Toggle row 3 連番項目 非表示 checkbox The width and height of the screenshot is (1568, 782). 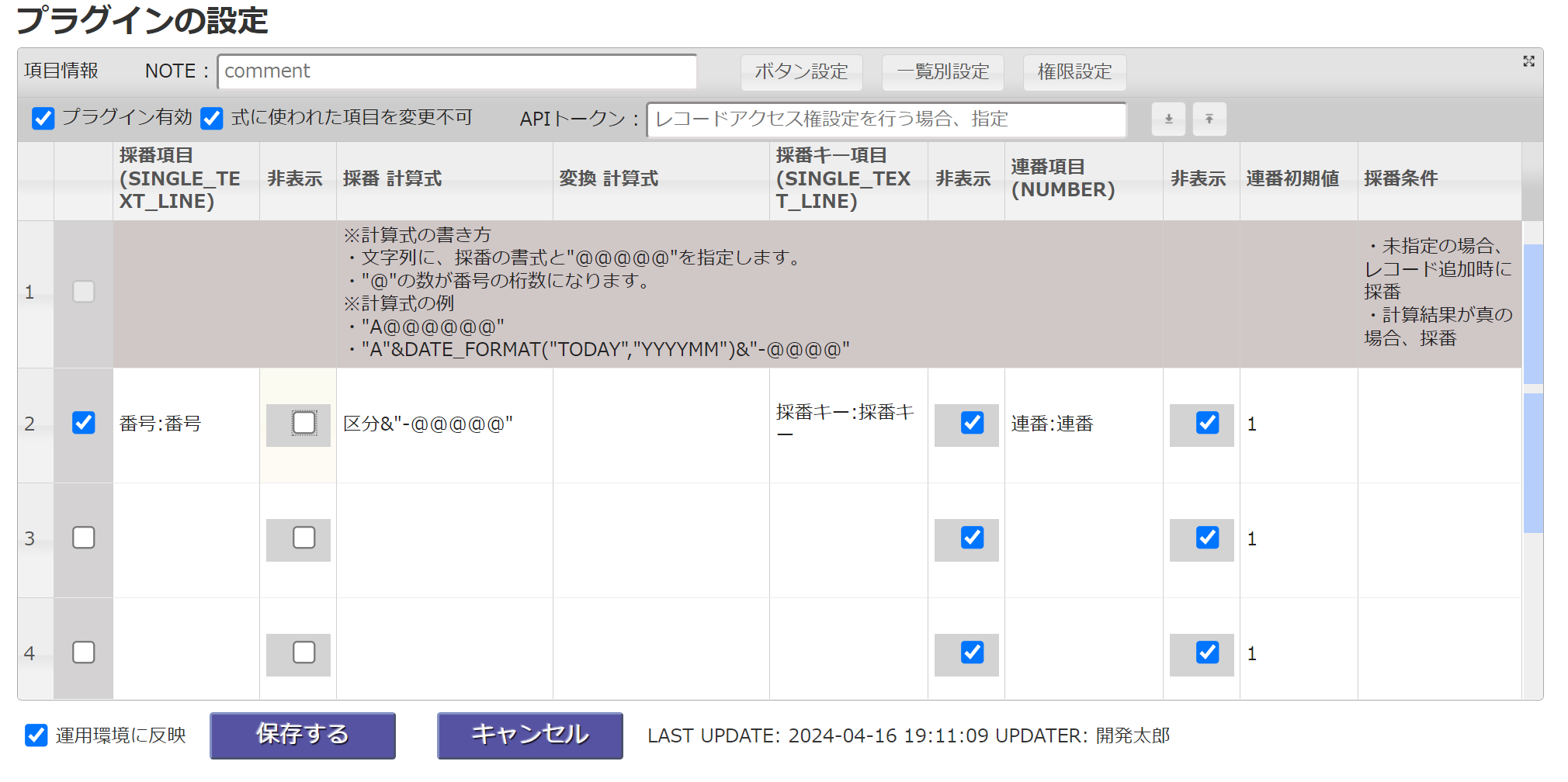point(1208,538)
